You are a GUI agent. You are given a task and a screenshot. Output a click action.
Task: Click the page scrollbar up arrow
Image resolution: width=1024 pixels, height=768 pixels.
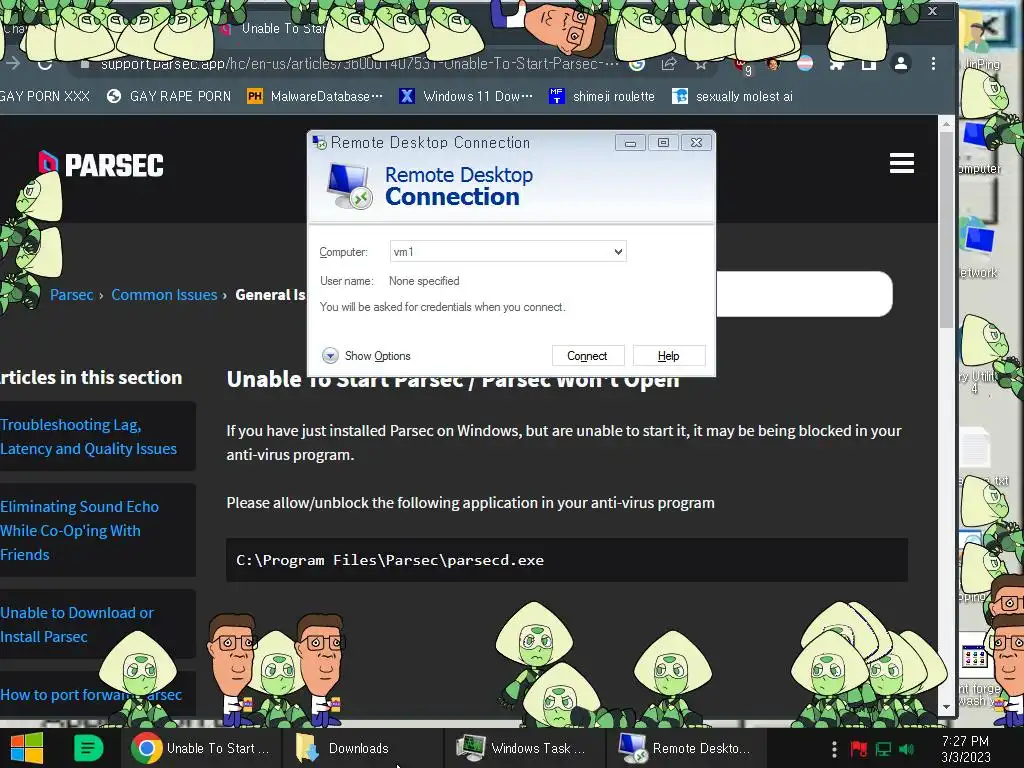946,123
